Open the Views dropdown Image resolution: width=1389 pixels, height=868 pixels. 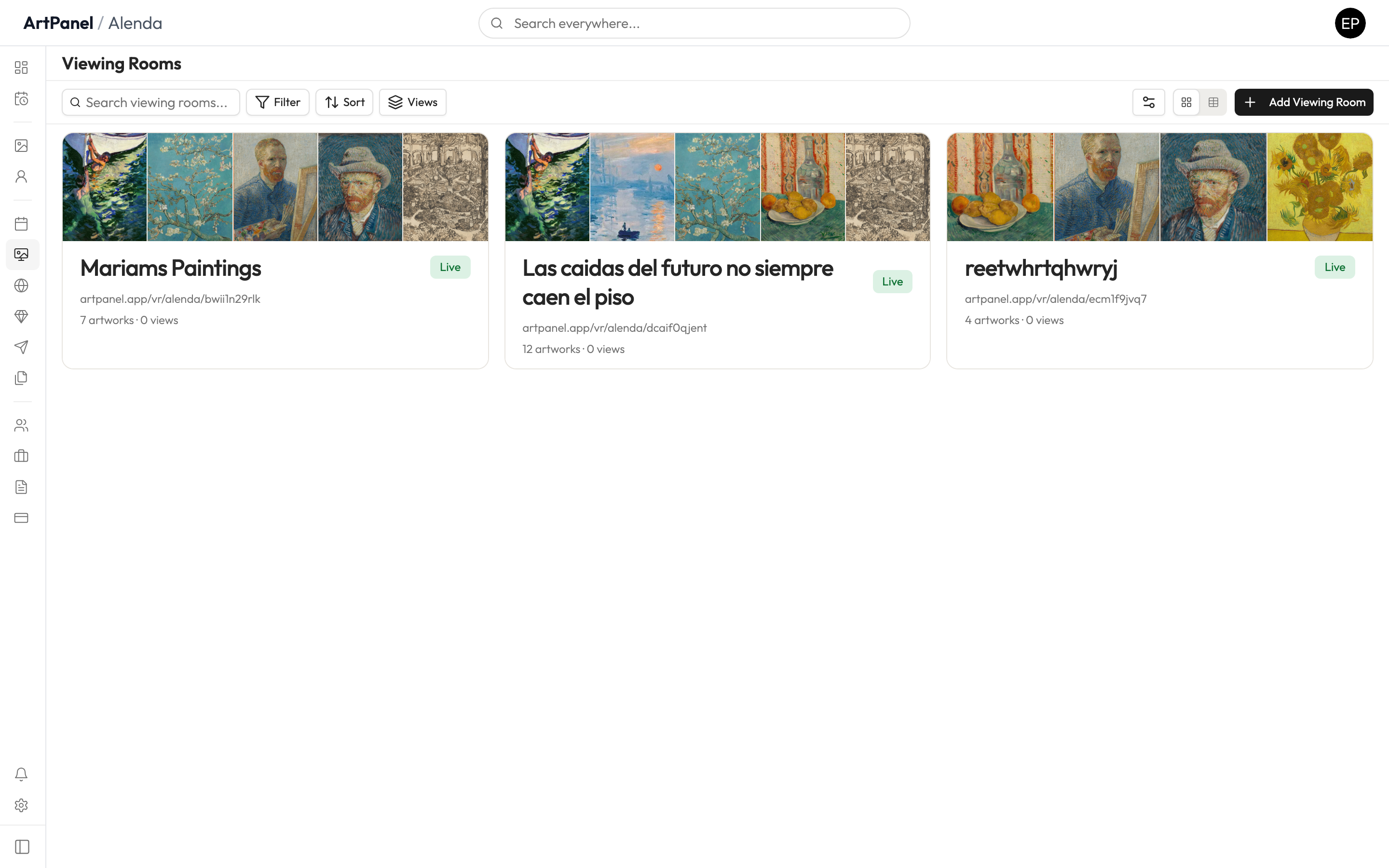(413, 102)
